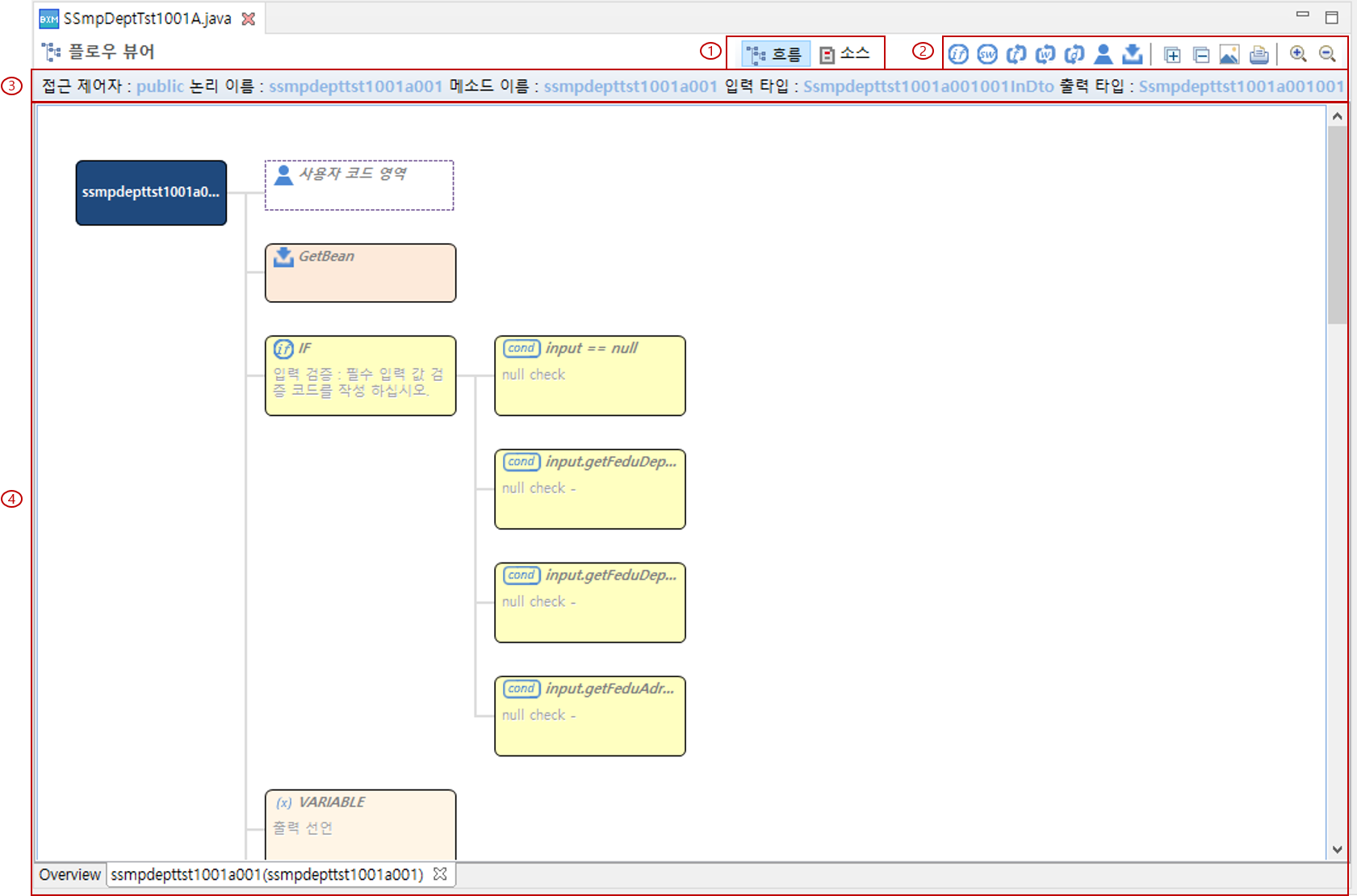Select the GetBean node in the diagram
This screenshot has height=896, width=1357.
click(x=360, y=274)
